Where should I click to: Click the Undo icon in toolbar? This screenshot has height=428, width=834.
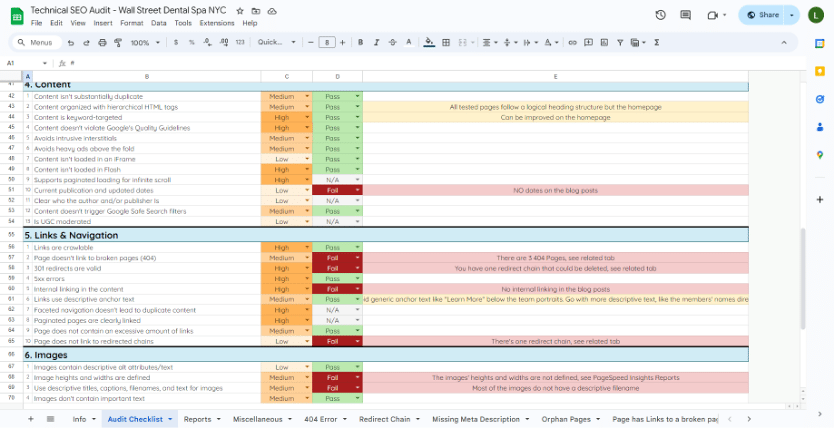coord(70,43)
